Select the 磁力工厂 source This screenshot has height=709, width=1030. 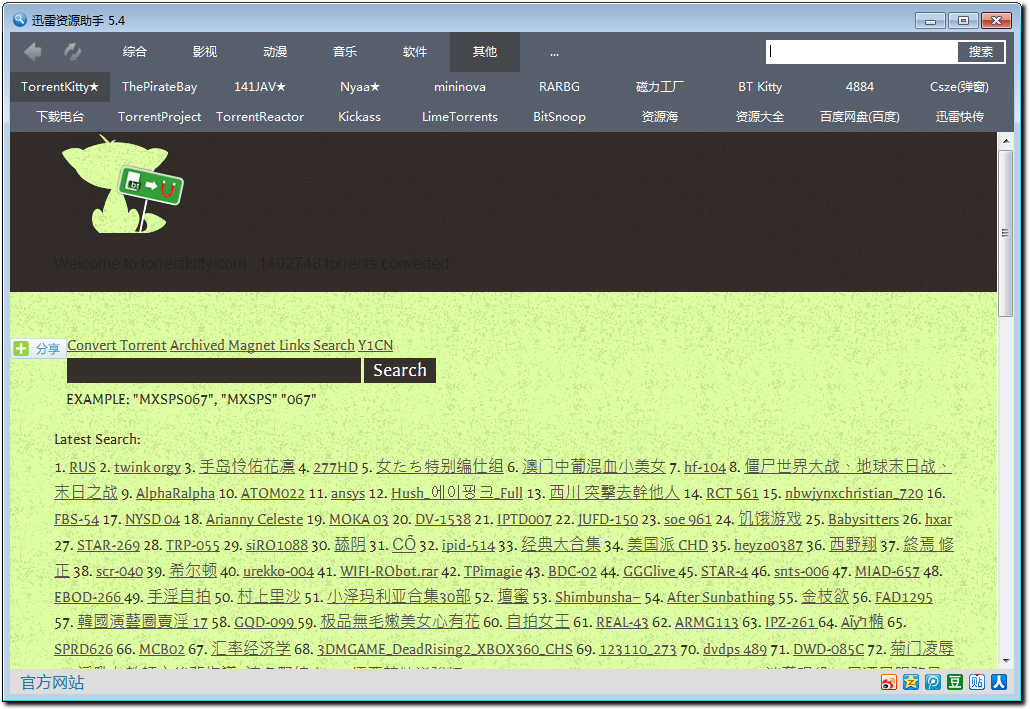(x=660, y=87)
